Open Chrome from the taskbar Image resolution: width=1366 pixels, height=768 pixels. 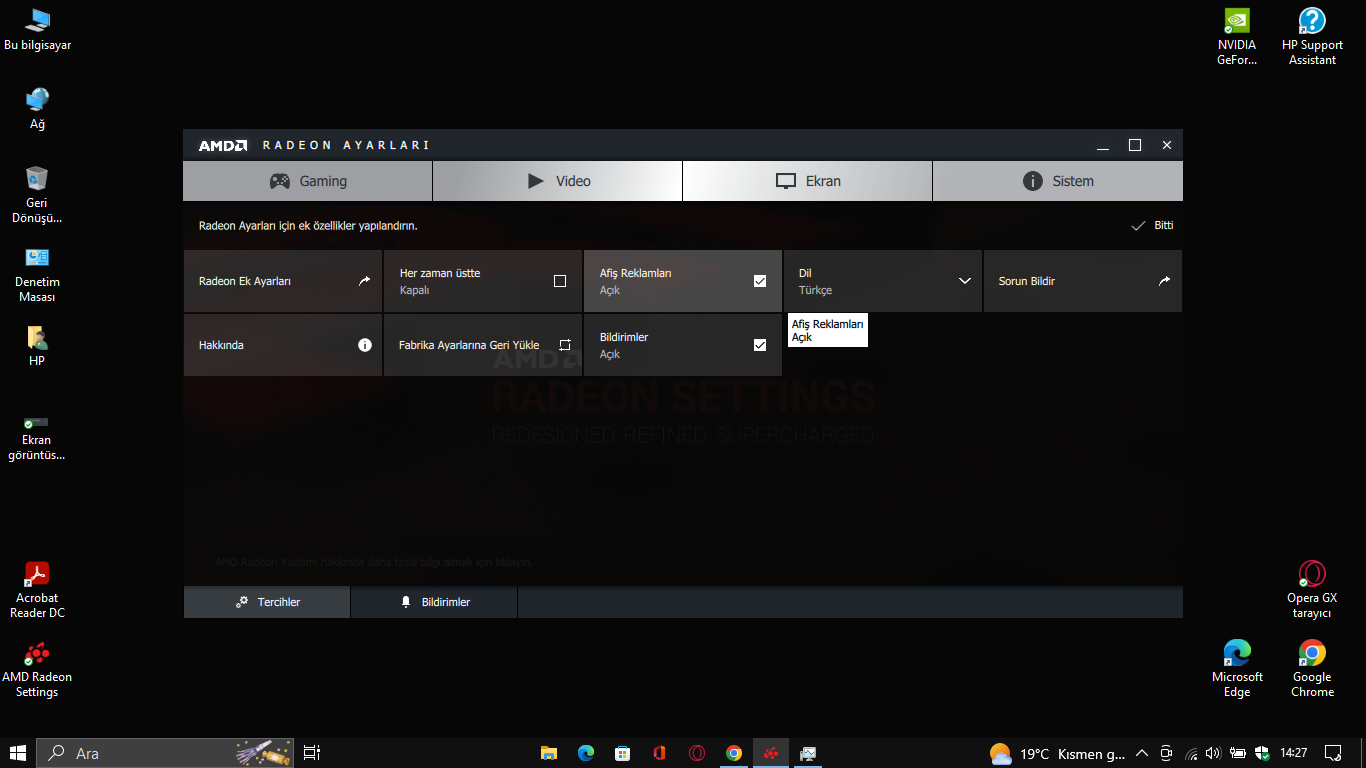(734, 753)
